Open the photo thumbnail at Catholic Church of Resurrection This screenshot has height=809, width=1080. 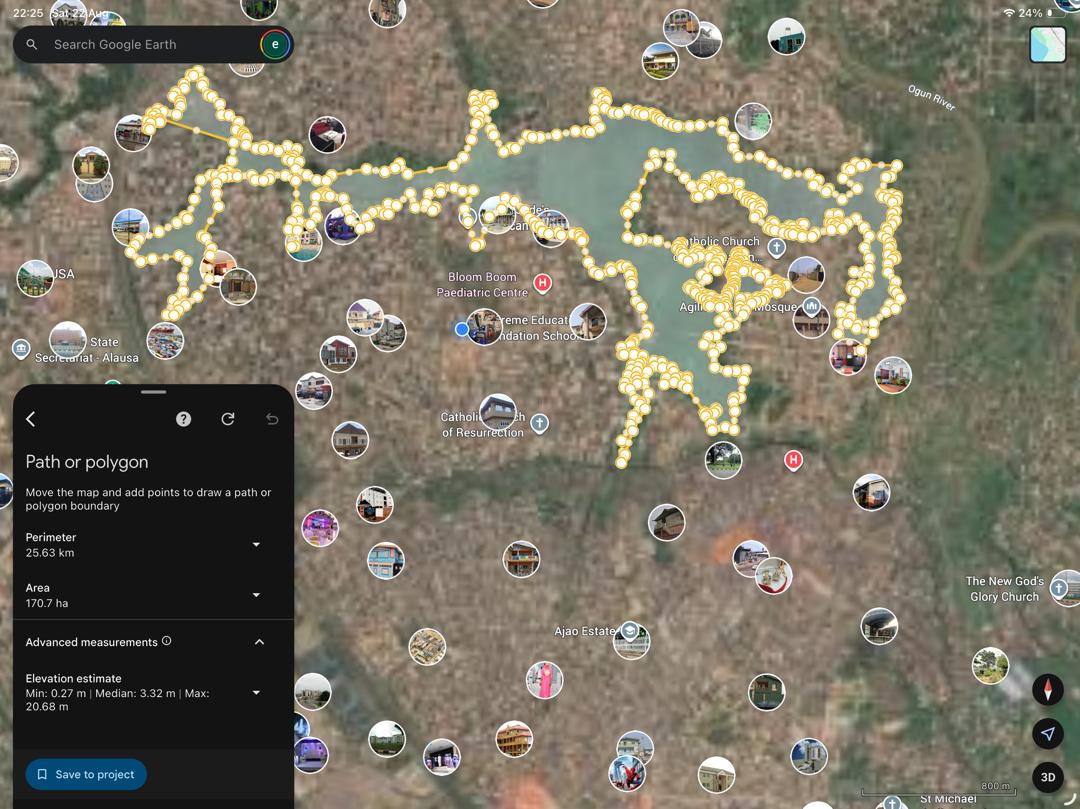pos(498,412)
